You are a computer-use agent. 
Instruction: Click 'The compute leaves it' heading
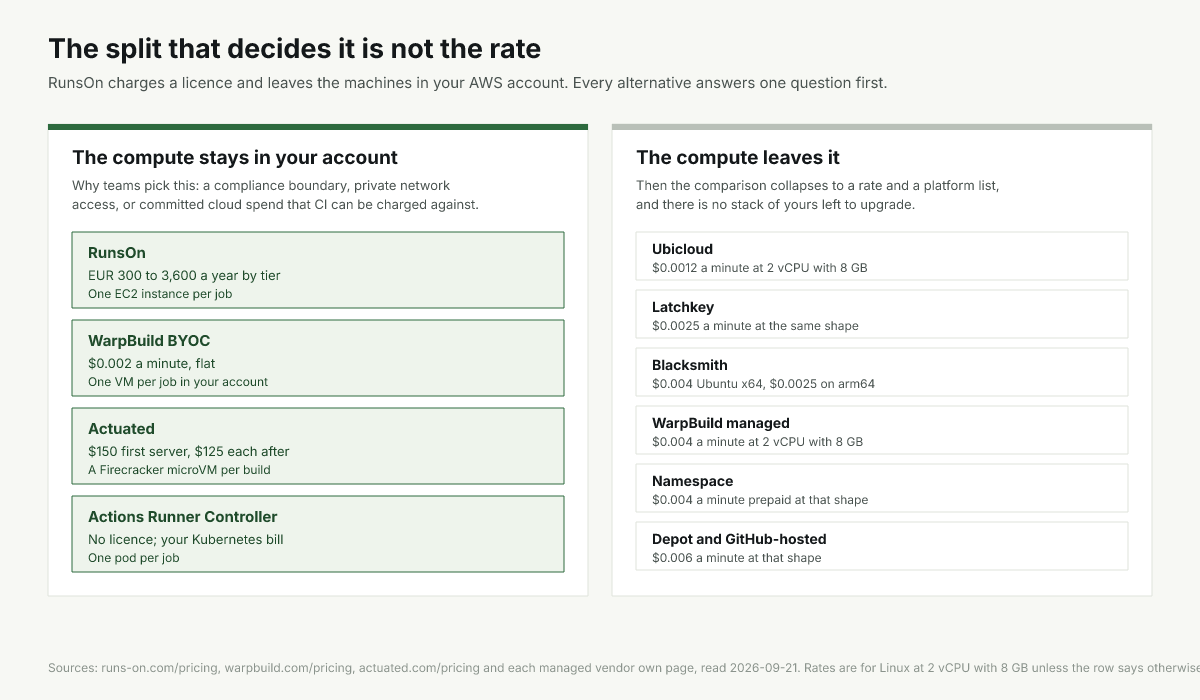738,157
